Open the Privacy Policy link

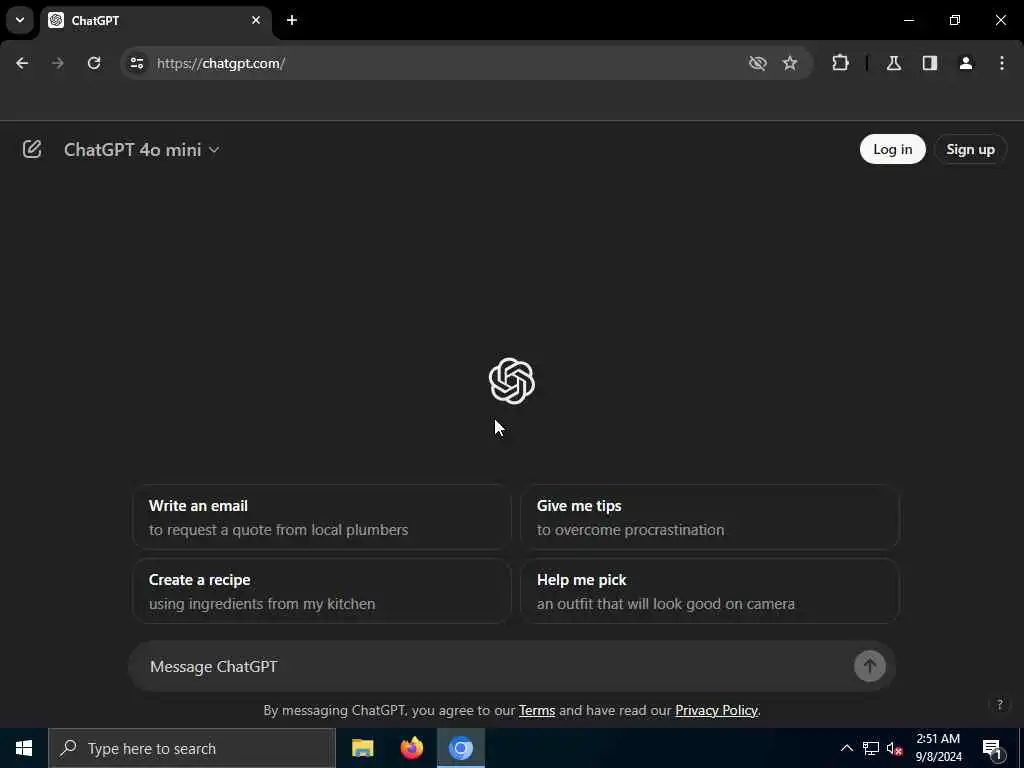[716, 710]
